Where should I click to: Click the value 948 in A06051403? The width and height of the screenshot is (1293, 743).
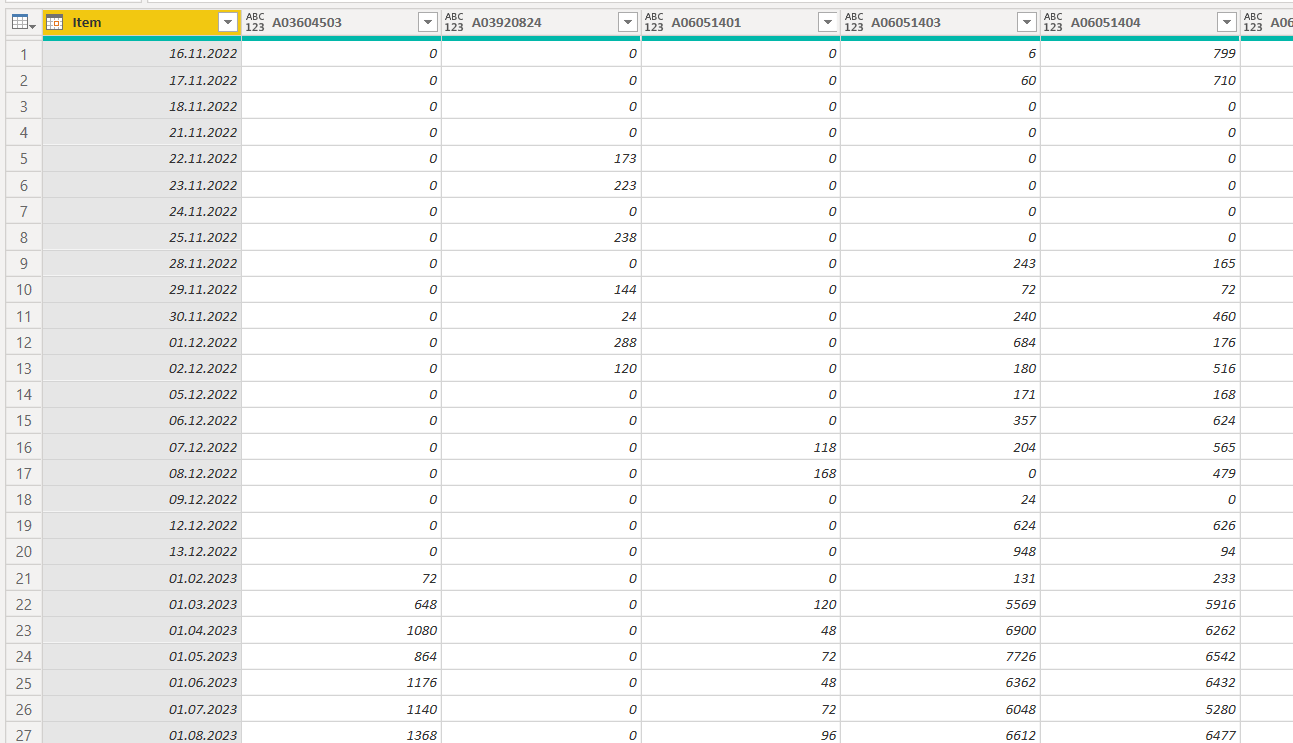coord(941,552)
